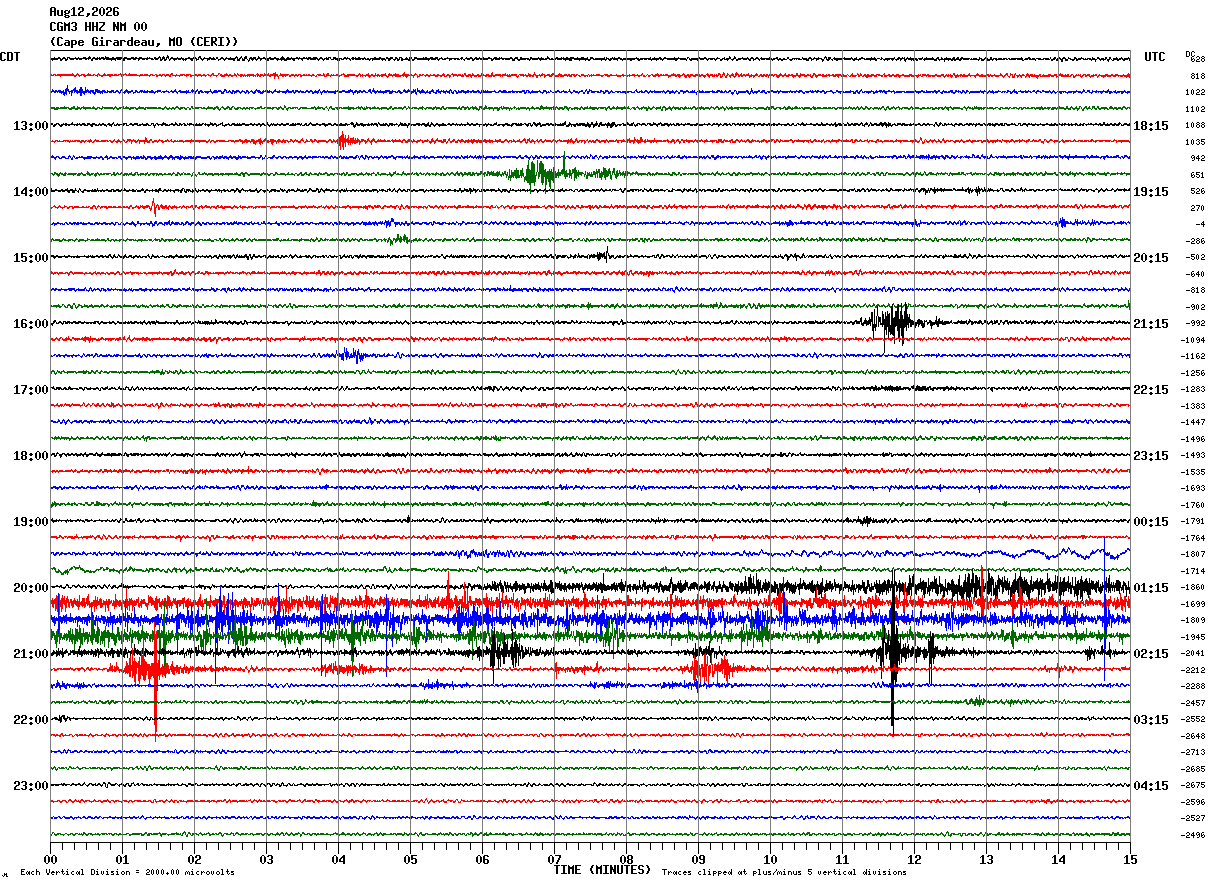Click the CGM3 HHZ NM 00 station title
1210x886 pixels.
(98, 27)
